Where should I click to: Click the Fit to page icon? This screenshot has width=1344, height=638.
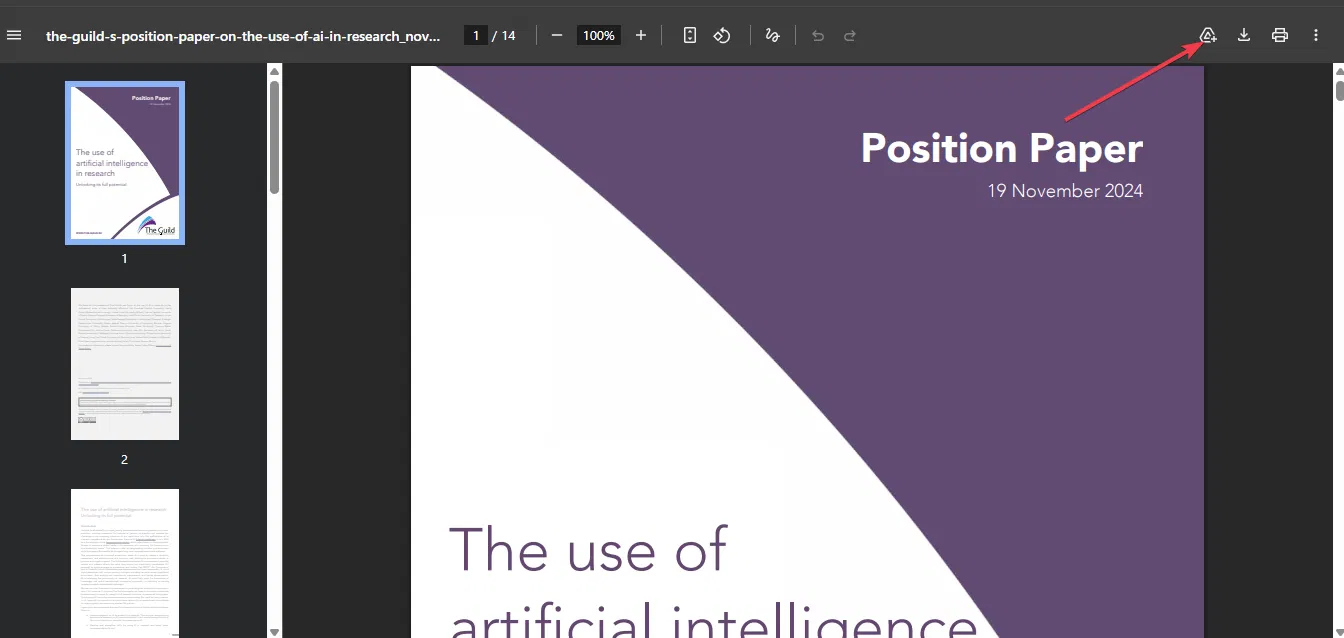click(690, 35)
